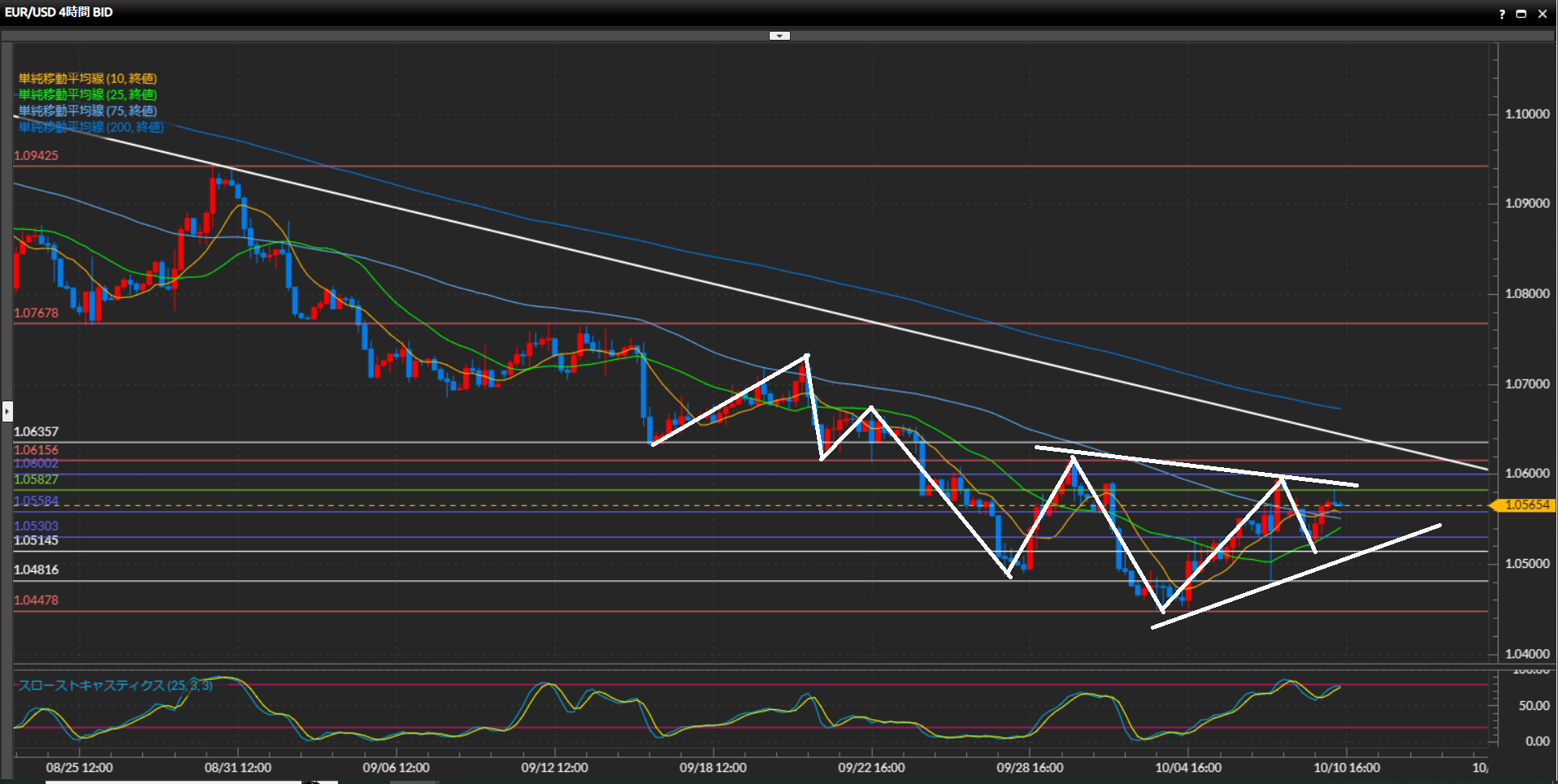Click the help question mark icon
The width and height of the screenshot is (1558, 784).
click(x=1501, y=14)
